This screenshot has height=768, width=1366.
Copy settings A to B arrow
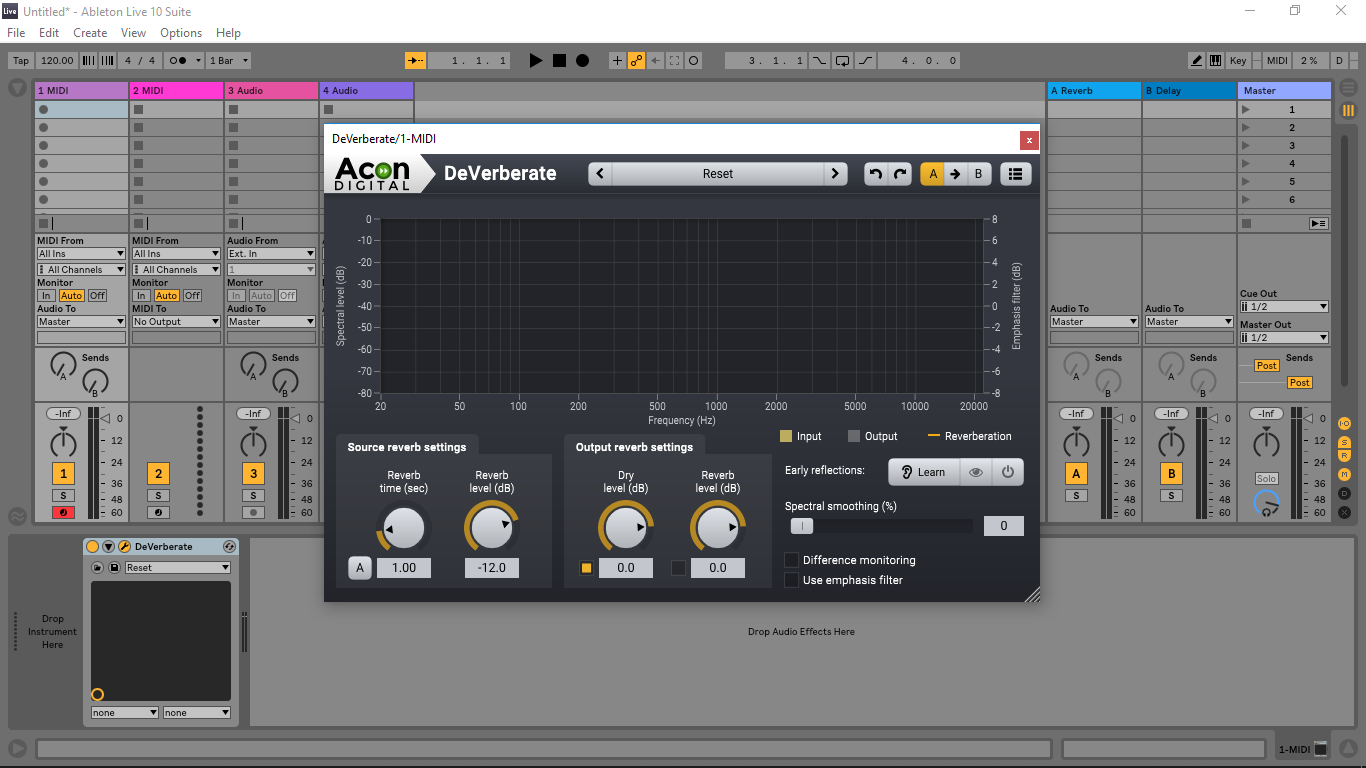click(x=955, y=174)
